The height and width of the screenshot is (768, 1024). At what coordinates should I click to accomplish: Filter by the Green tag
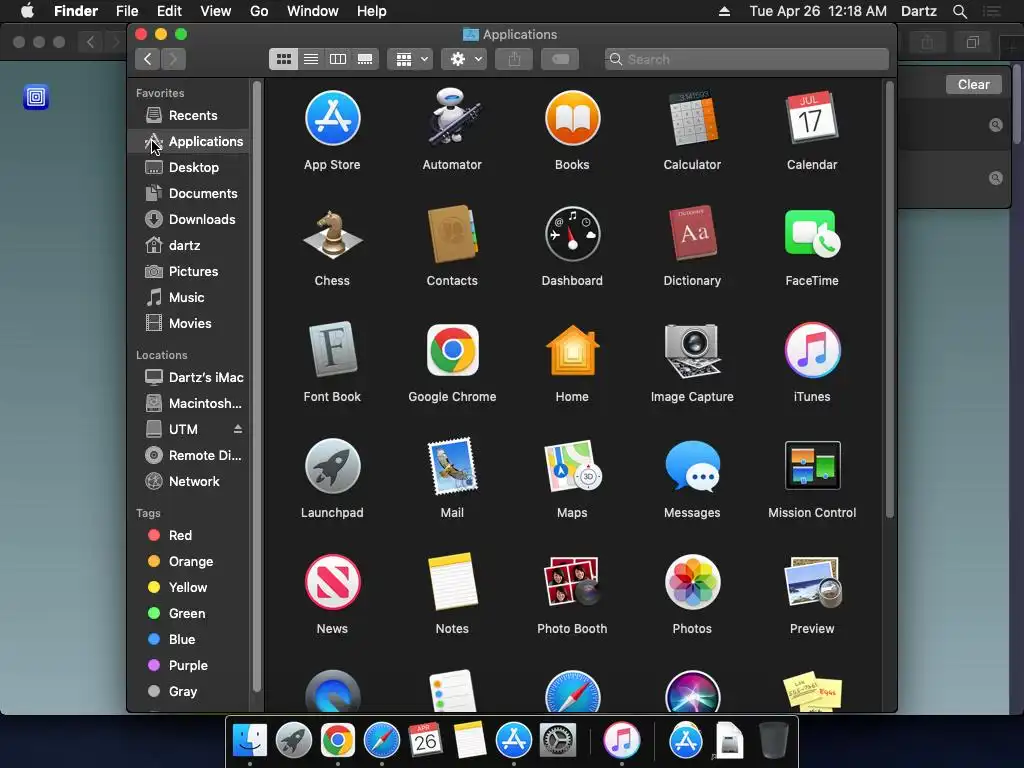[x=189, y=613]
